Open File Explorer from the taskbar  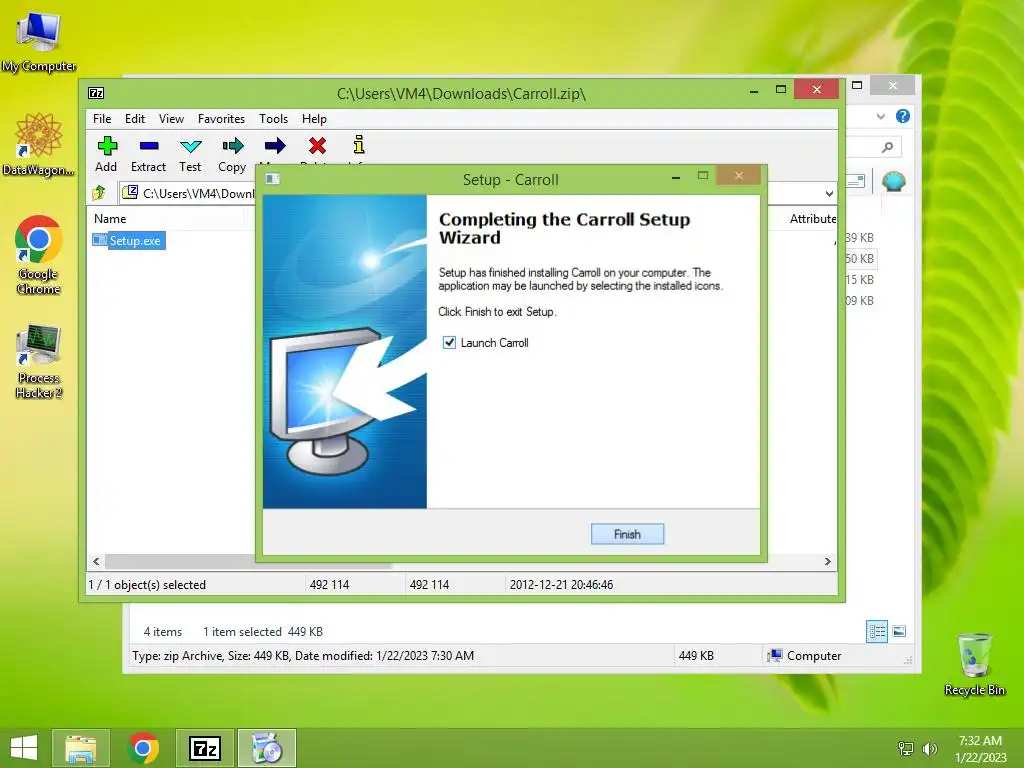81,748
